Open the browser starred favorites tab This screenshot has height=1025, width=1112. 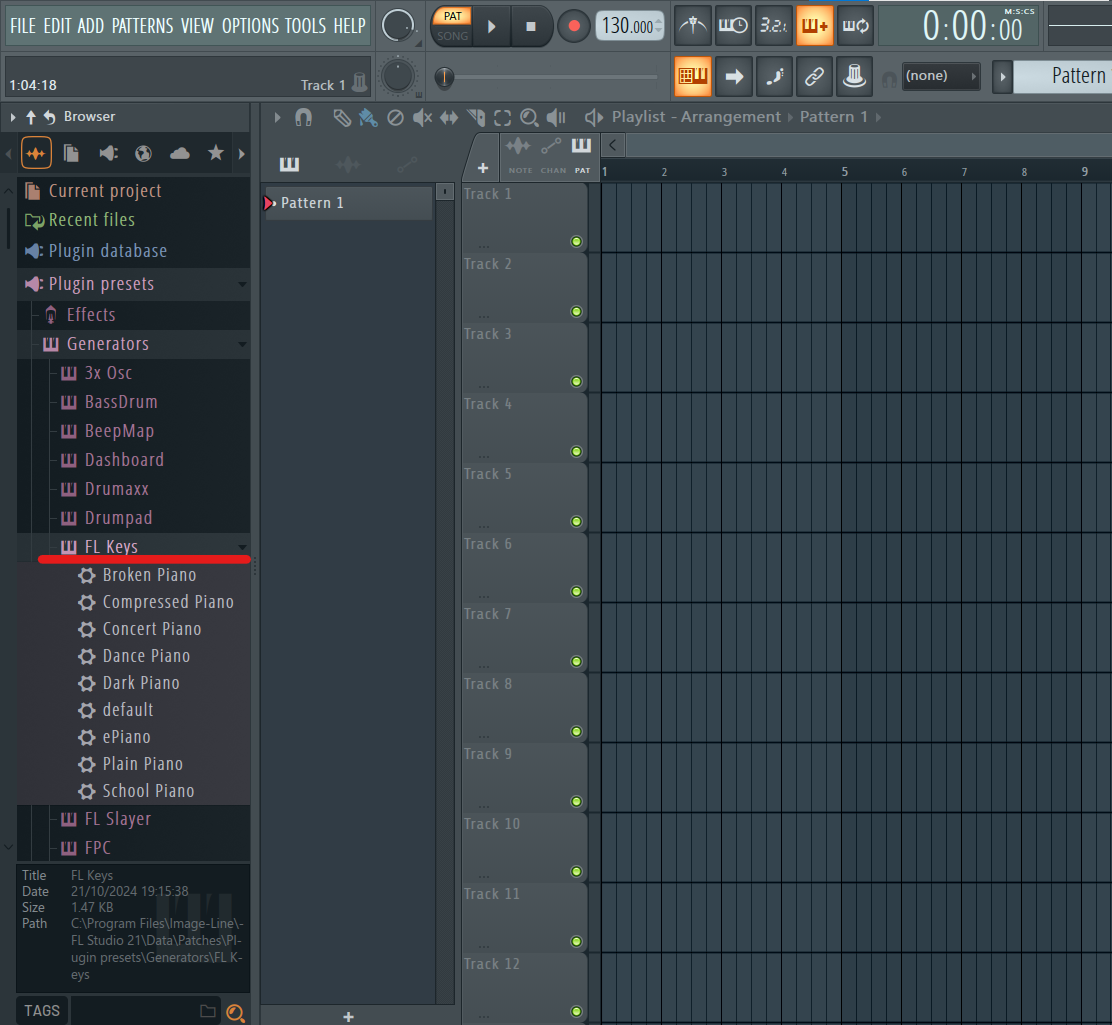tap(216, 153)
